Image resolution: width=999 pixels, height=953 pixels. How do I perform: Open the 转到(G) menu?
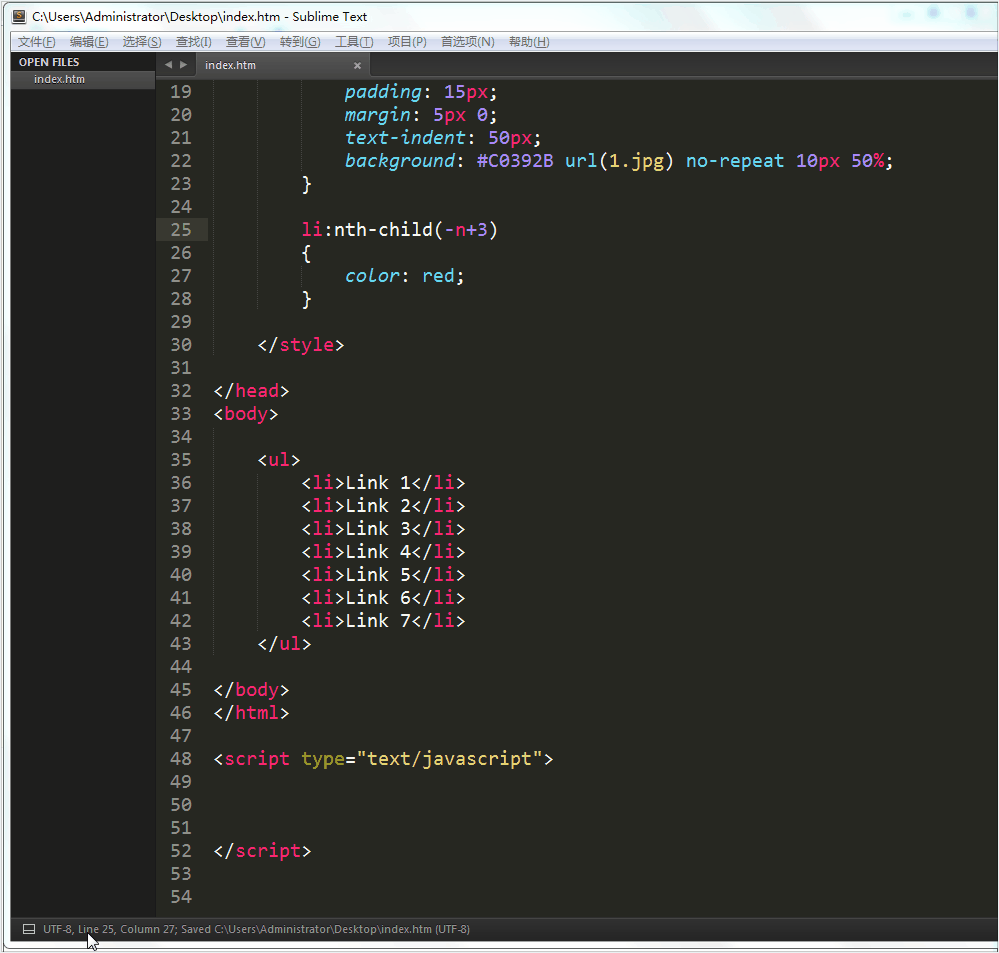click(x=300, y=42)
